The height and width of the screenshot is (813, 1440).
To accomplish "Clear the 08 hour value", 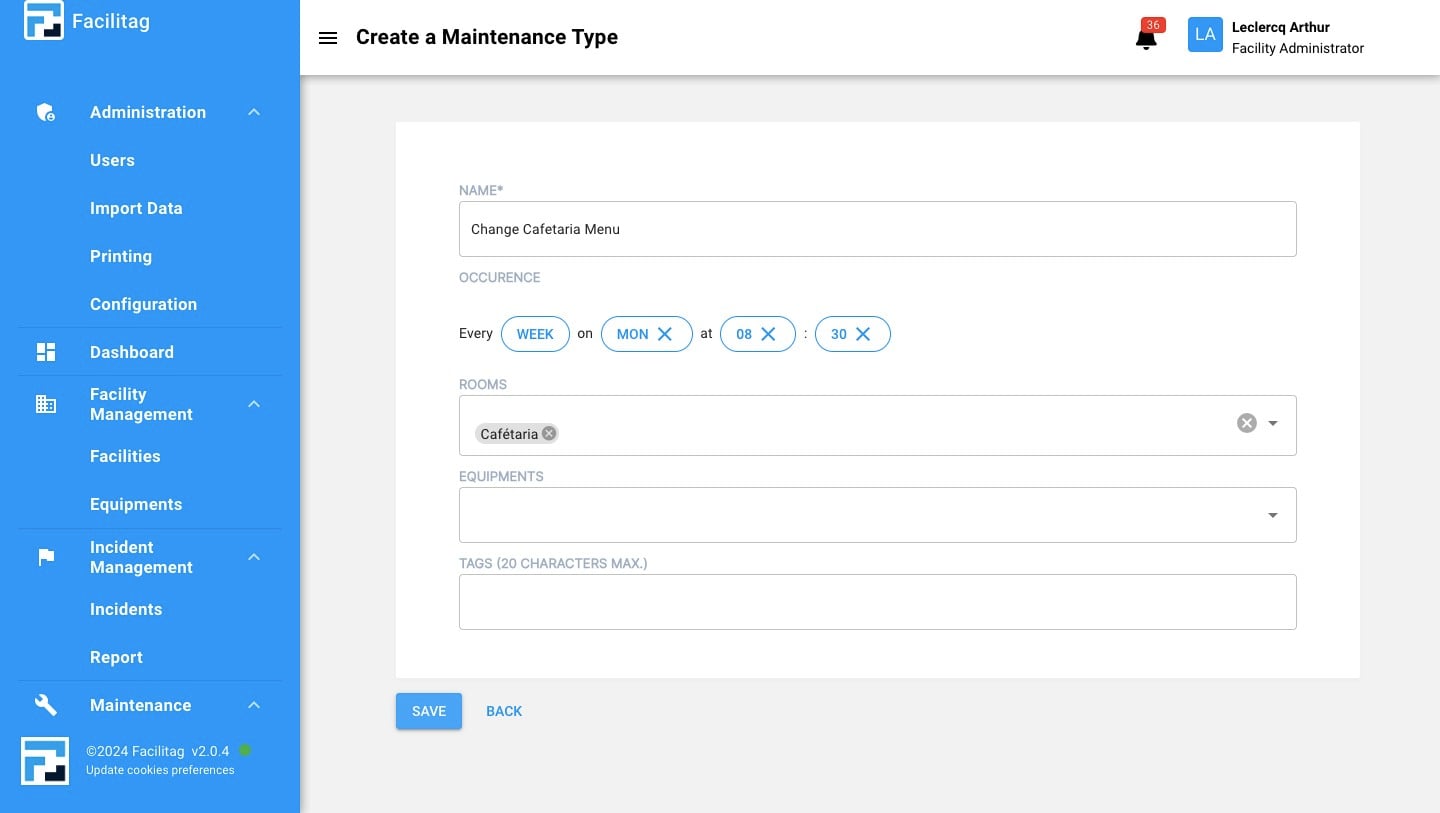I will 768,334.
